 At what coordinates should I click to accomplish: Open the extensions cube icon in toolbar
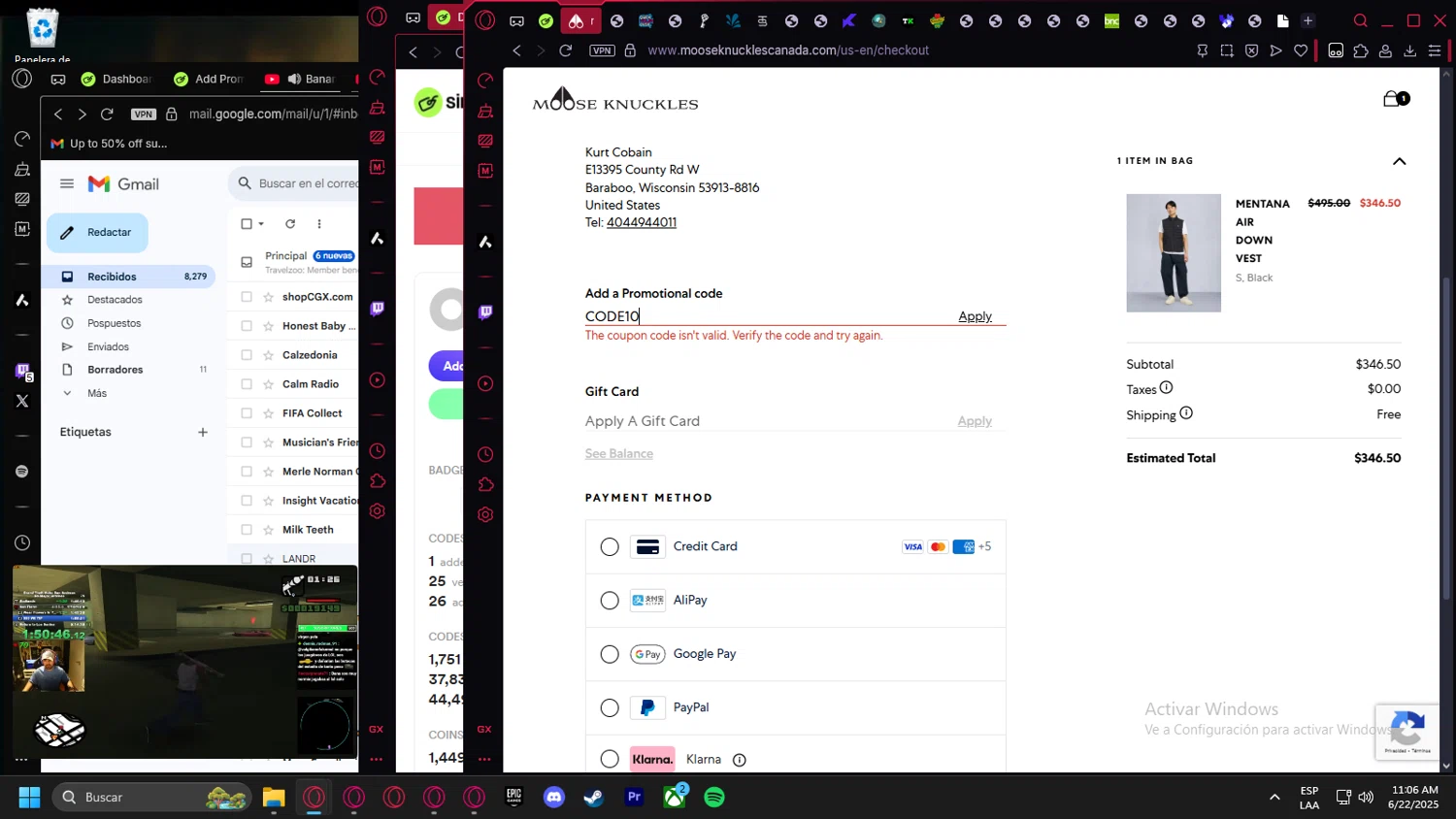point(1361,50)
